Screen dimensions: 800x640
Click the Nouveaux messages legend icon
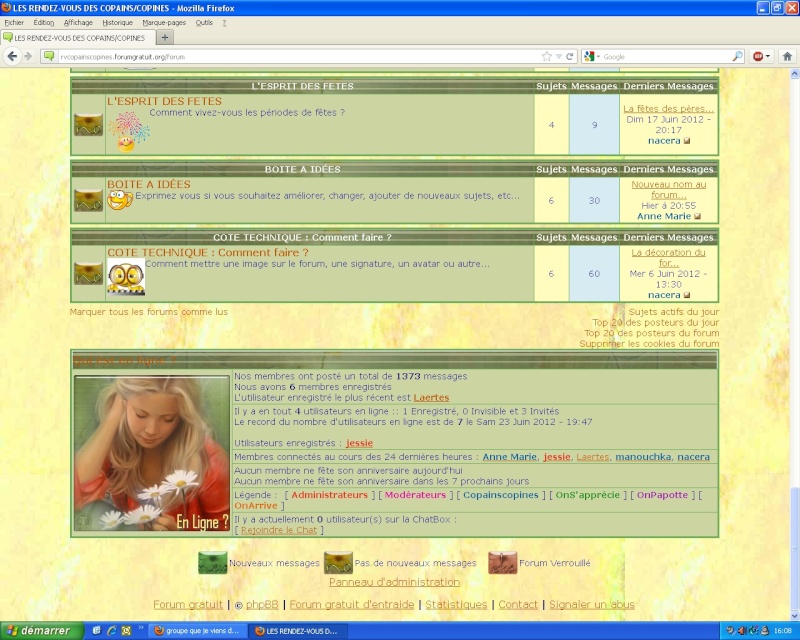[x=213, y=563]
